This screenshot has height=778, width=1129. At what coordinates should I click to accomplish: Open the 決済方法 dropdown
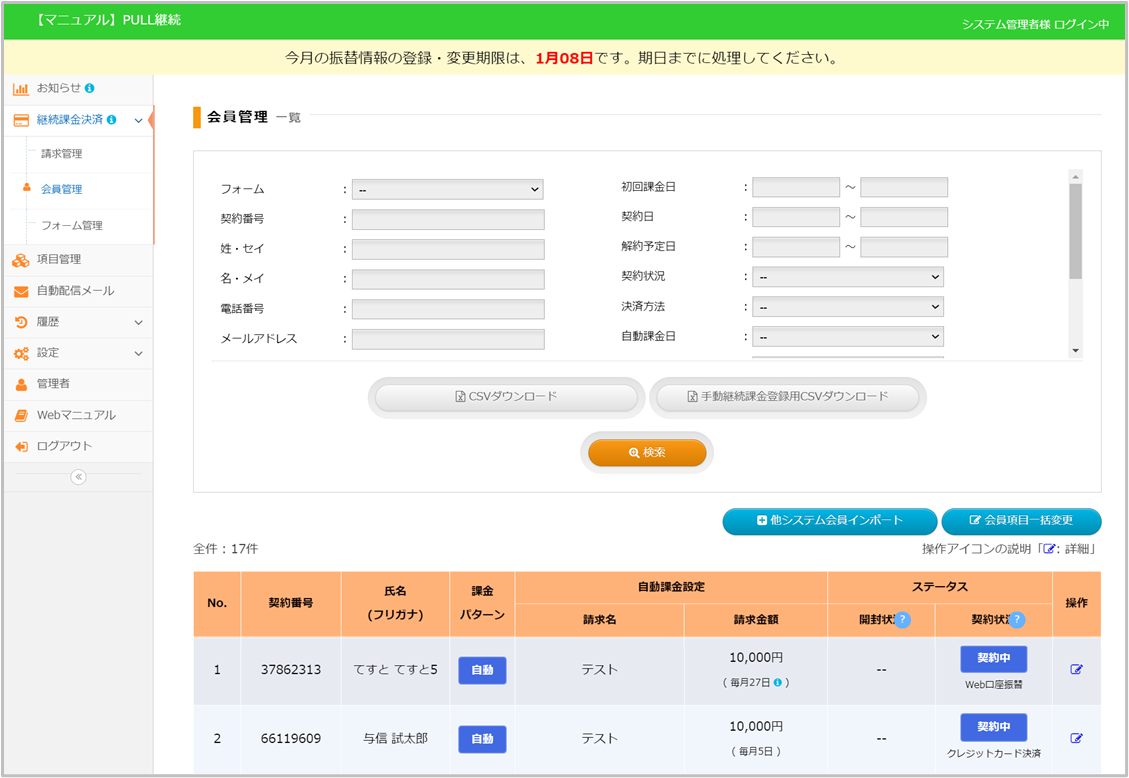click(x=848, y=306)
